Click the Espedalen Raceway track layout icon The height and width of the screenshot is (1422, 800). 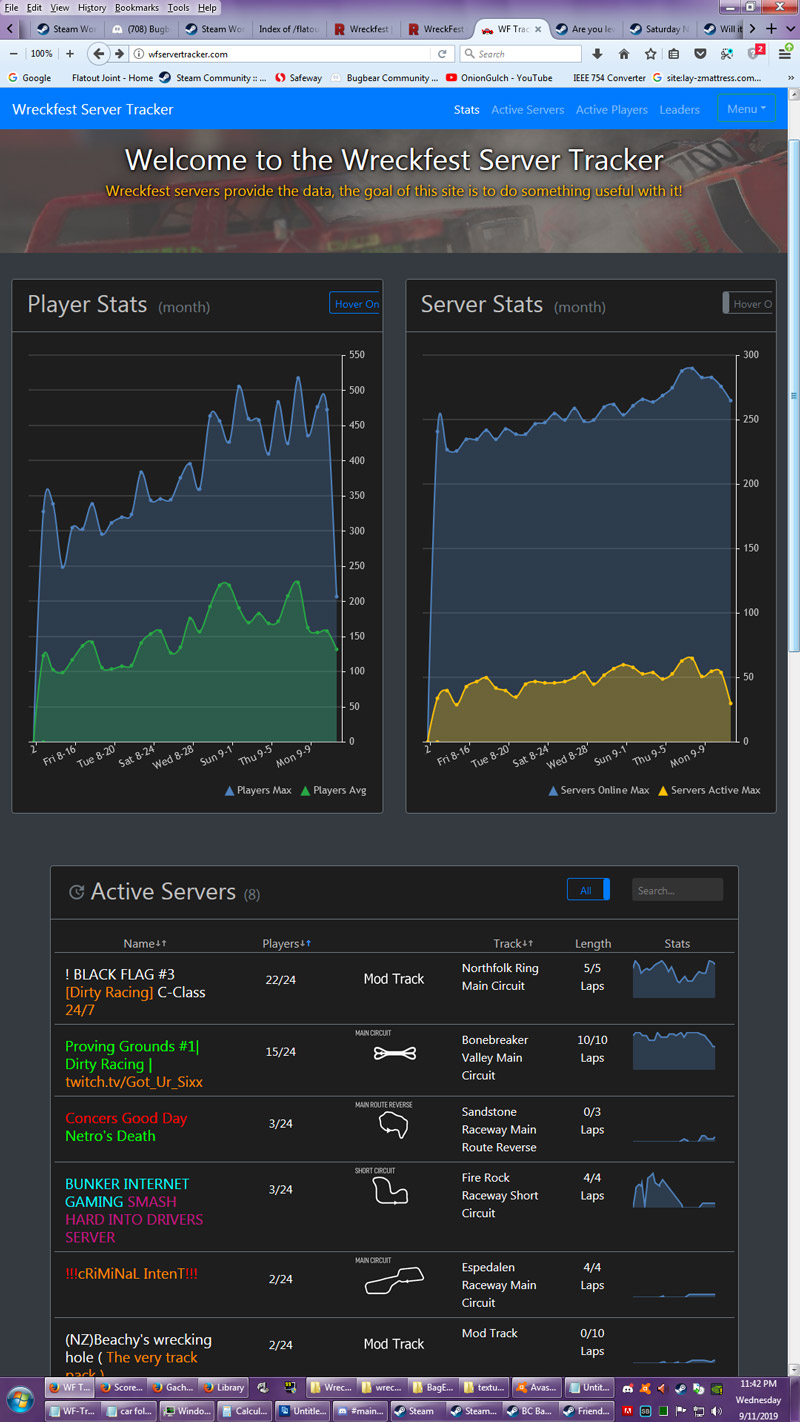tap(393, 1282)
